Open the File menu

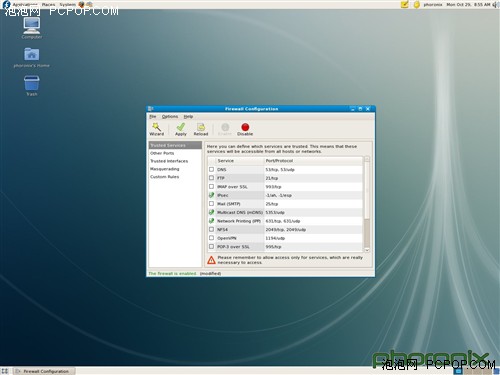tap(153, 116)
